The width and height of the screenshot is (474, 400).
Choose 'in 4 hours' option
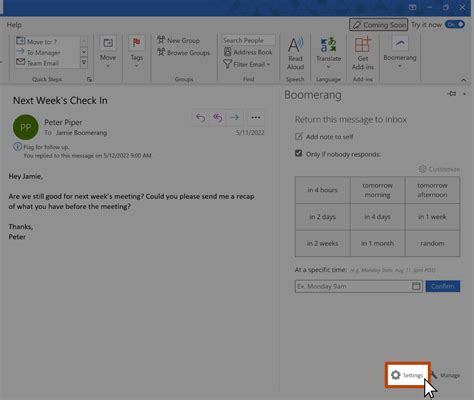tap(322, 190)
